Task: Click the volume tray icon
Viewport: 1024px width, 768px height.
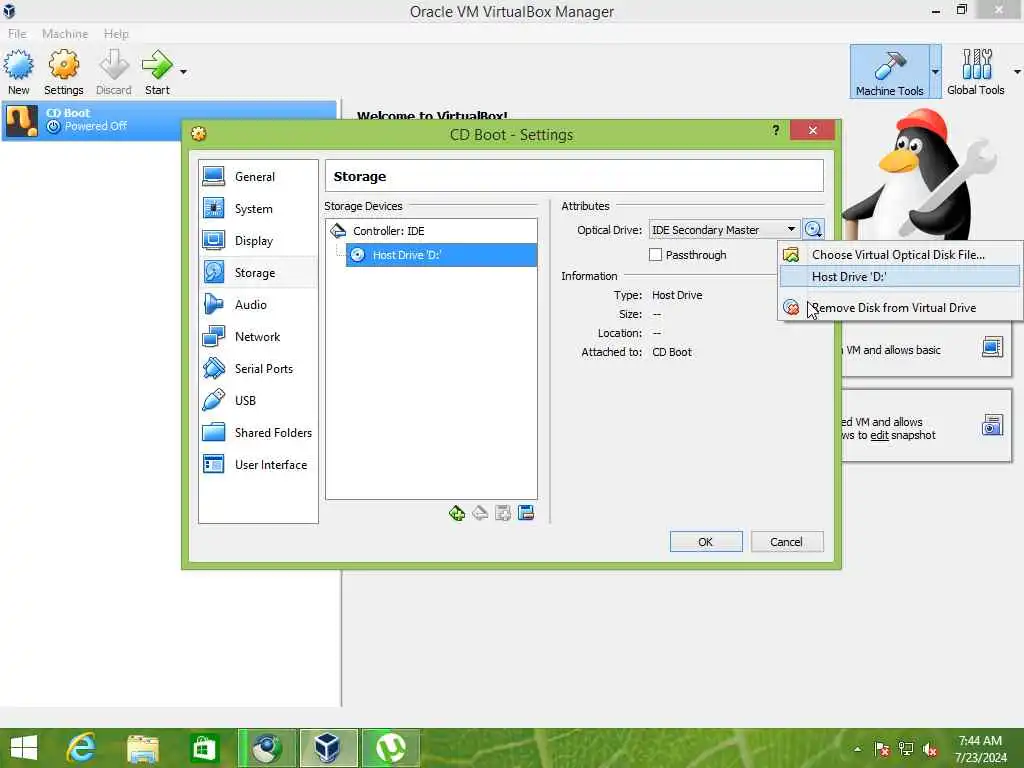Action: [x=931, y=749]
